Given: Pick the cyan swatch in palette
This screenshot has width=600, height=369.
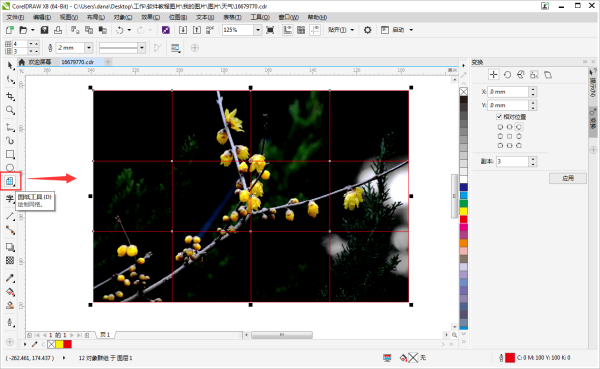Looking at the screenshot, I should pyautogui.click(x=463, y=195).
